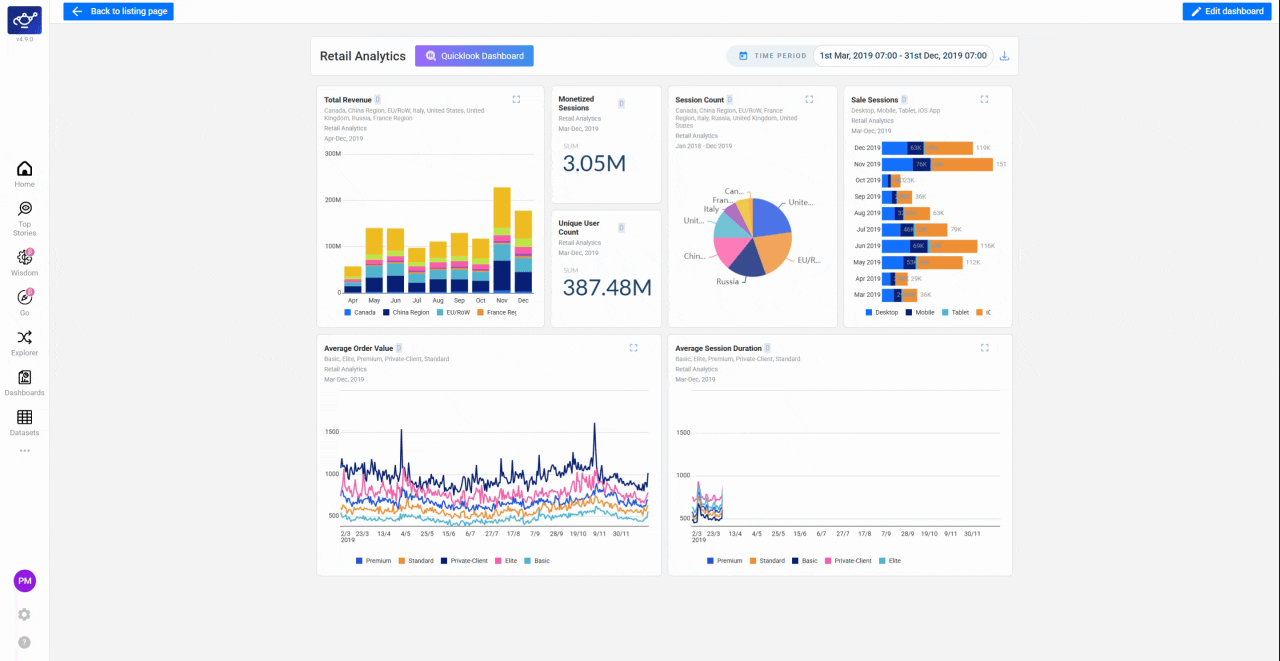Screen dimensions: 1280x661
Task: Open the Wisdom section in sidebar
Action: click(x=24, y=263)
